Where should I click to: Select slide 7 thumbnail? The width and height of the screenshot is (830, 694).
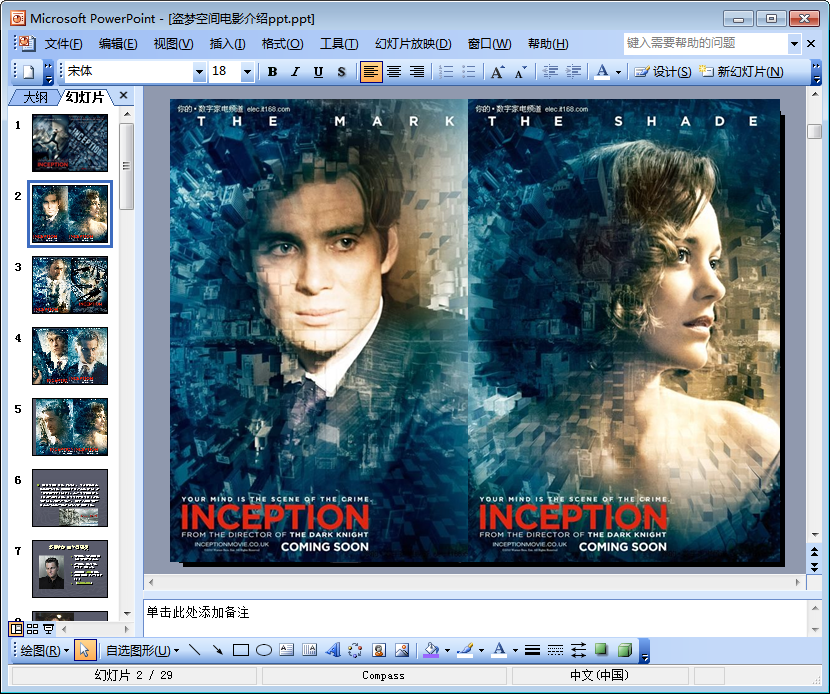[x=70, y=569]
